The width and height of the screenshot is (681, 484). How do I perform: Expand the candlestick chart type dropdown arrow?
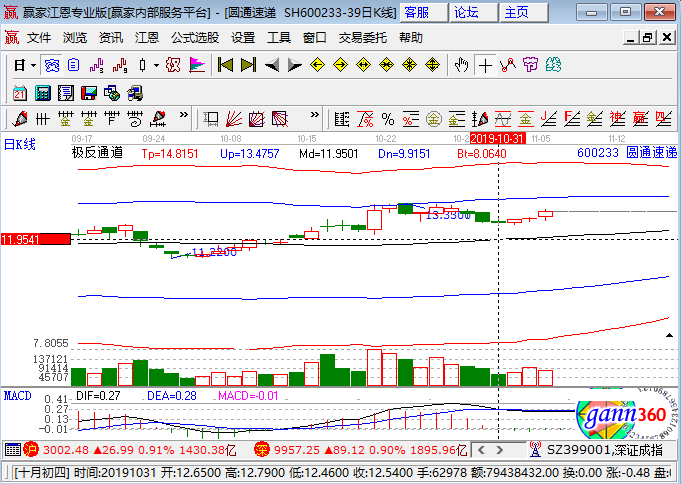coord(156,66)
